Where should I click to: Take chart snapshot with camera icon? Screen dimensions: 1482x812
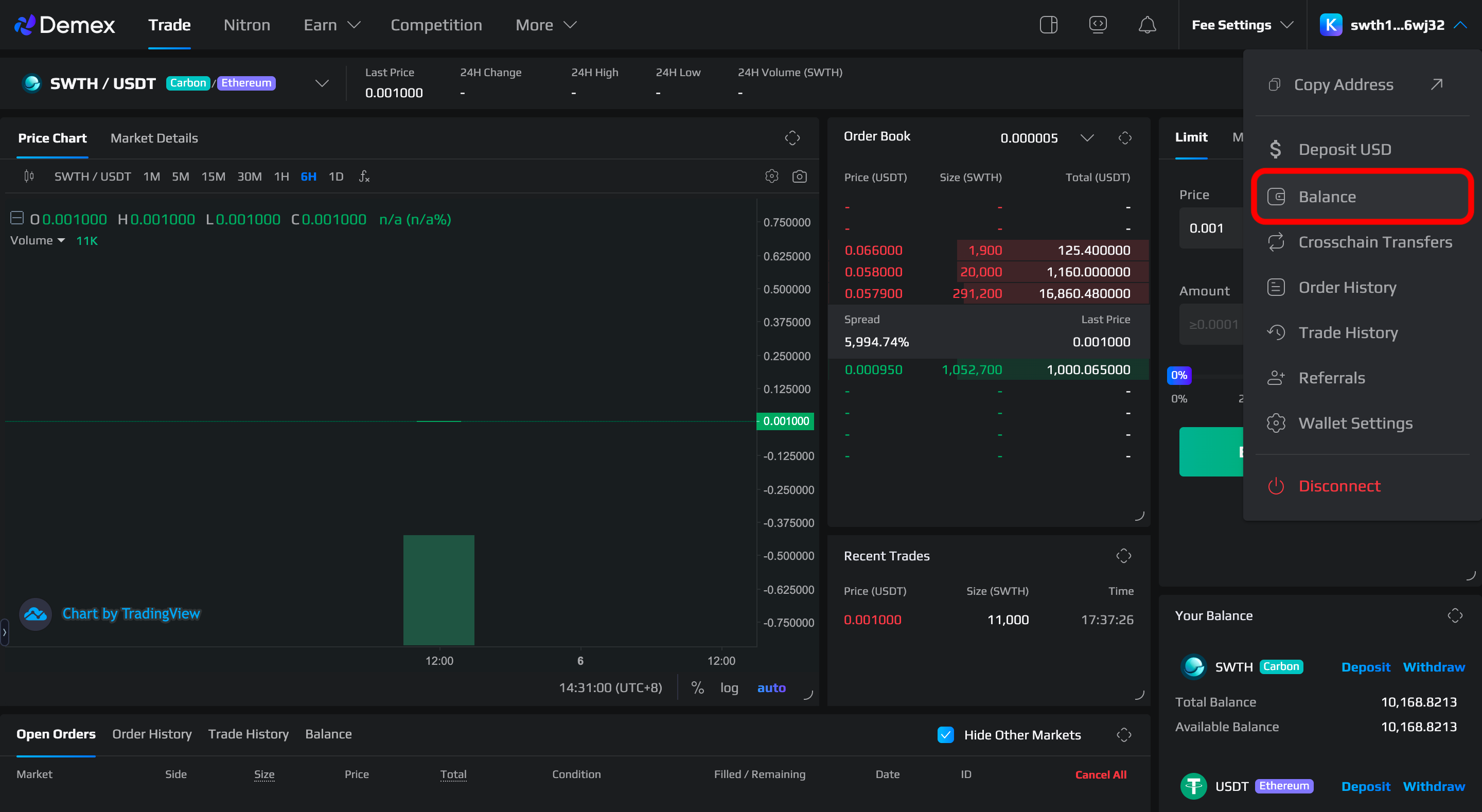pos(799,176)
